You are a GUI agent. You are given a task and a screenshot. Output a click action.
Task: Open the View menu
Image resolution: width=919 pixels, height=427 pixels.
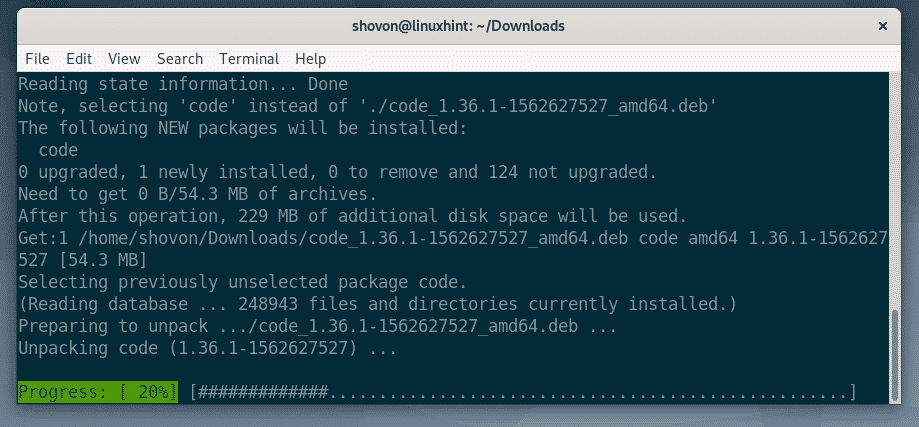(124, 59)
